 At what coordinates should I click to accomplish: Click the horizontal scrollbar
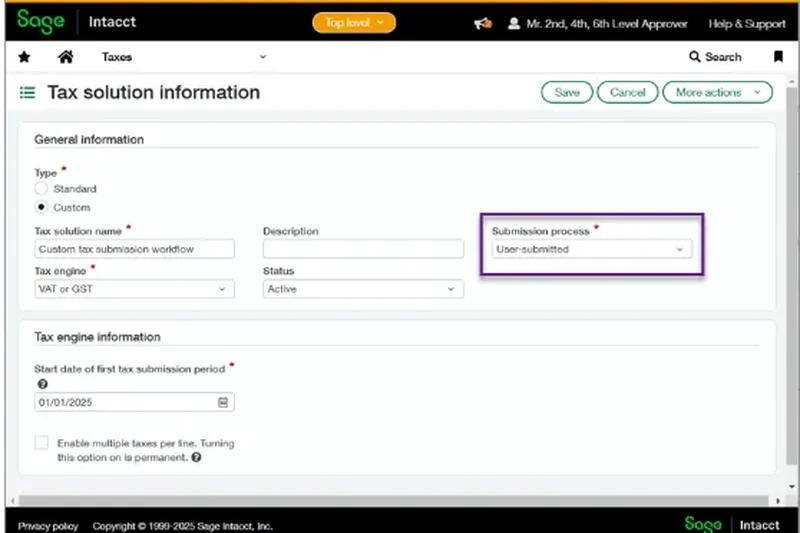(393, 500)
